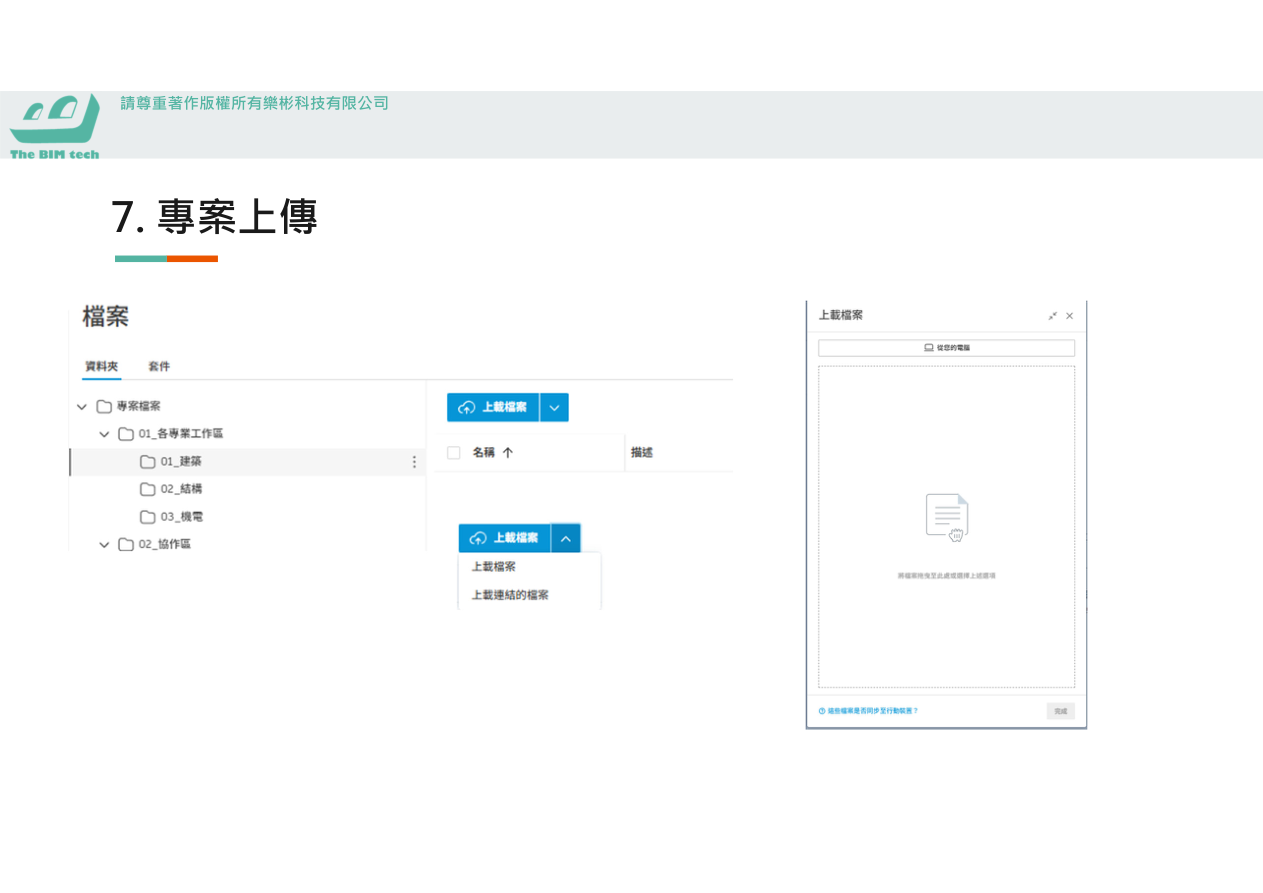Click the dashed file drop zone

coord(946,527)
